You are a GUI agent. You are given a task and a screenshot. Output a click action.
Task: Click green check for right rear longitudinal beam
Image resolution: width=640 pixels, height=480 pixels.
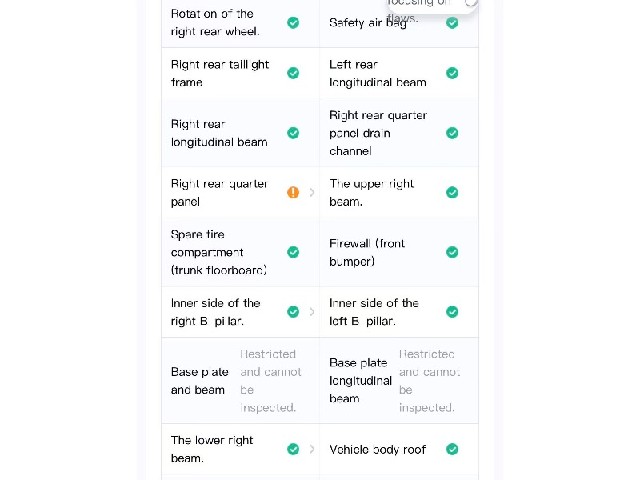point(293,133)
